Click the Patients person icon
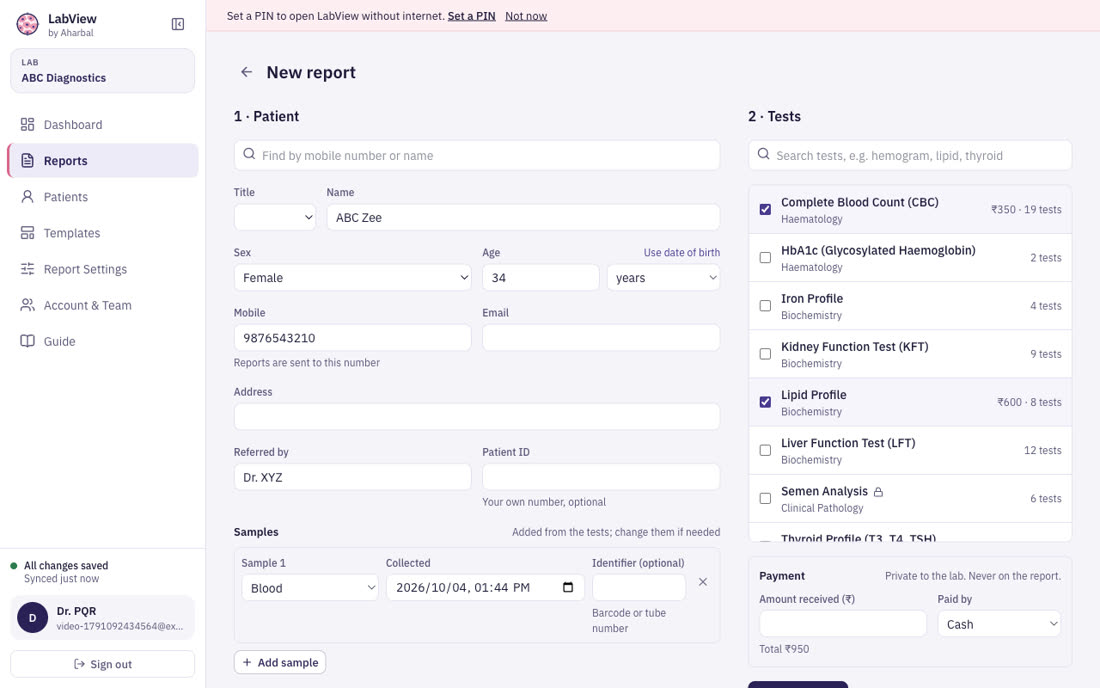 27,196
